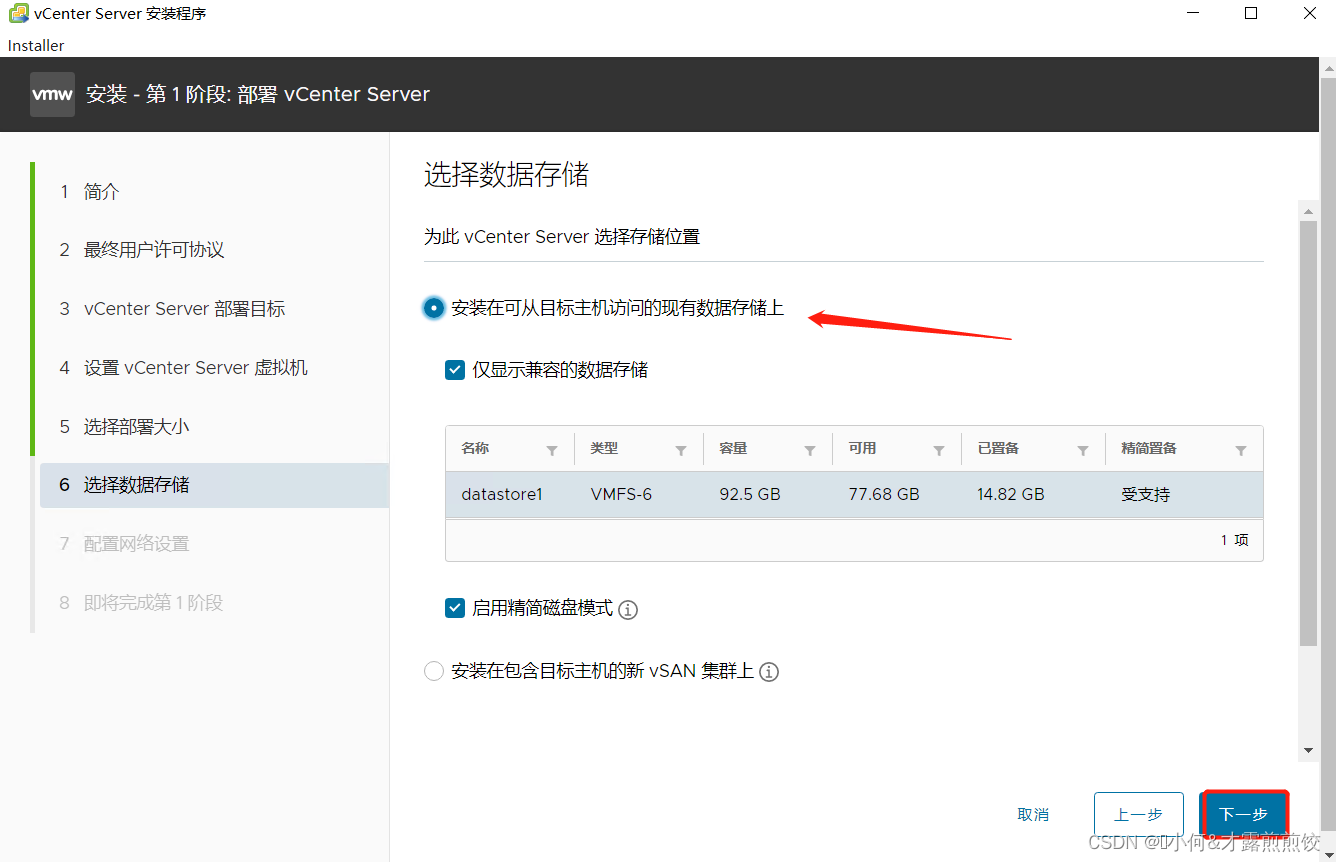Image resolution: width=1336 pixels, height=862 pixels.
Task: Click the 下一步 button
Action: [x=1244, y=815]
